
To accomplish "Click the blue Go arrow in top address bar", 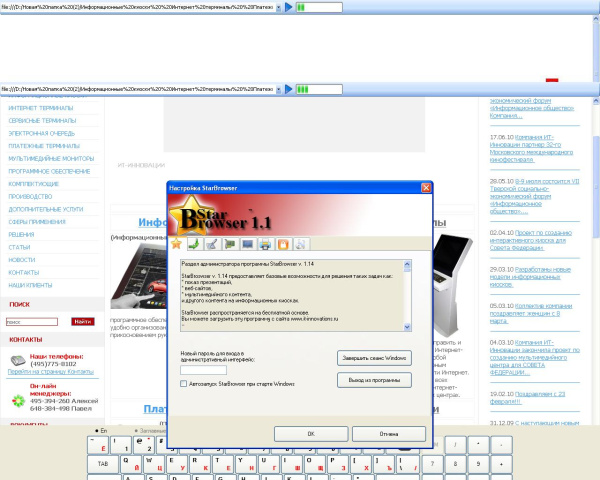I will pyautogui.click(x=289, y=7).
